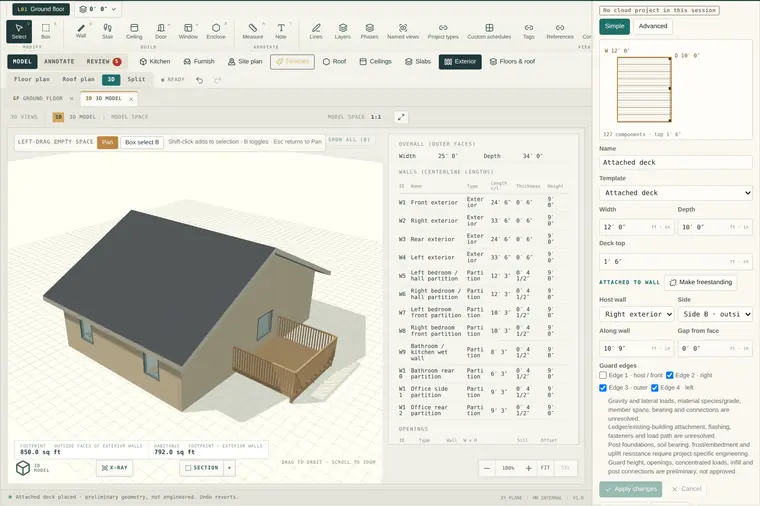Open the Exterior category
Image resolution: width=760 pixels, height=506 pixels.
pyautogui.click(x=460, y=62)
